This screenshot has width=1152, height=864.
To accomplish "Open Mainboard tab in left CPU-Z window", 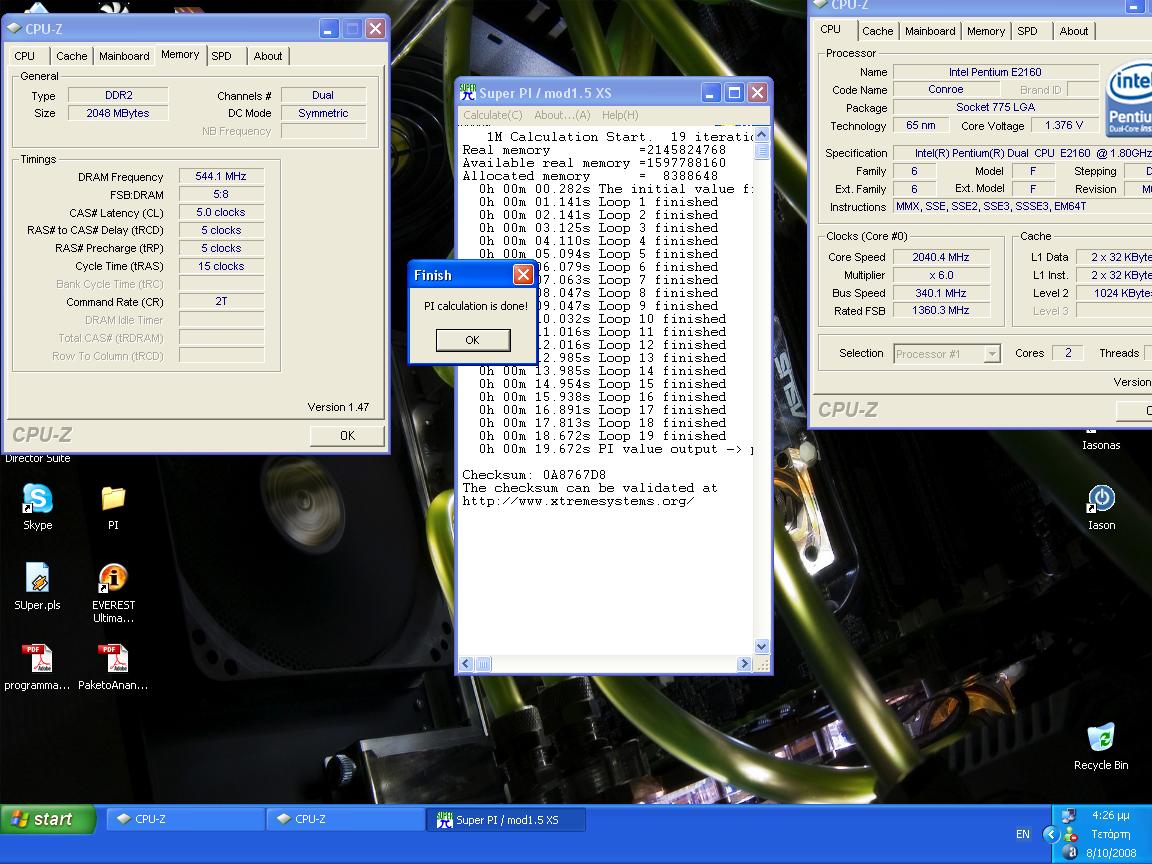I will pyautogui.click(x=124, y=56).
